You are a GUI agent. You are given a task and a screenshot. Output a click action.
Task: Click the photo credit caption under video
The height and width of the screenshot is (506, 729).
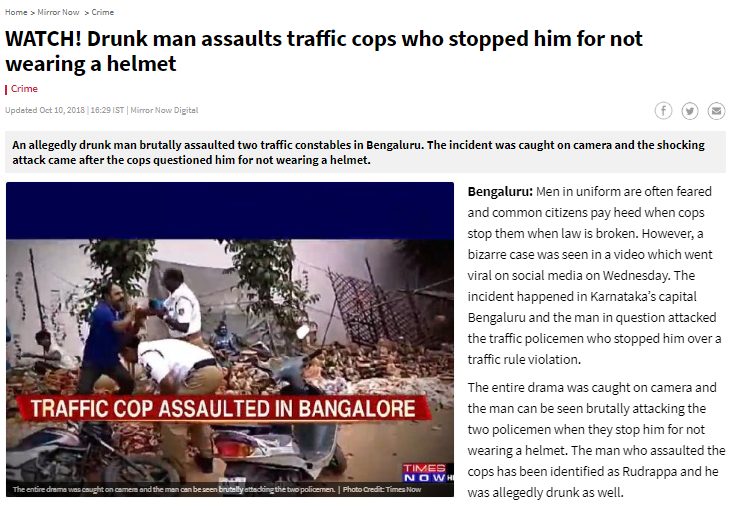217,489
